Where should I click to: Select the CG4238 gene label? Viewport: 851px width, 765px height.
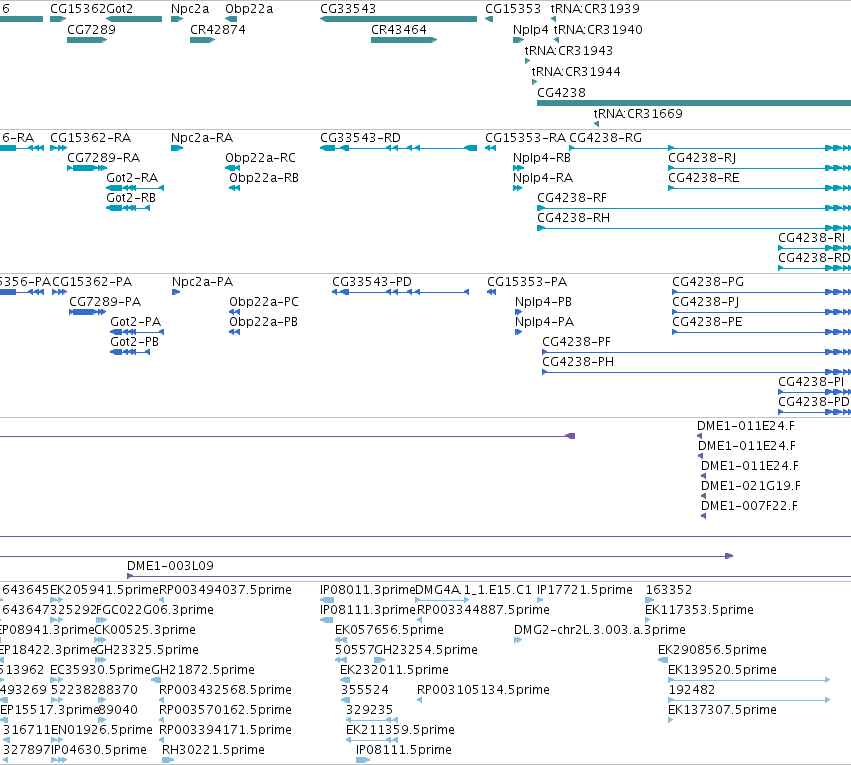click(561, 93)
